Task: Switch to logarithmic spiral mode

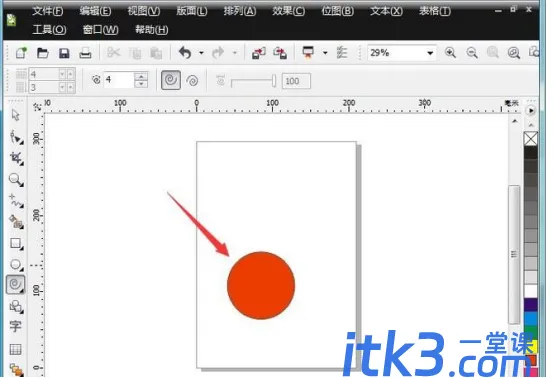Action: pyautogui.click(x=192, y=81)
